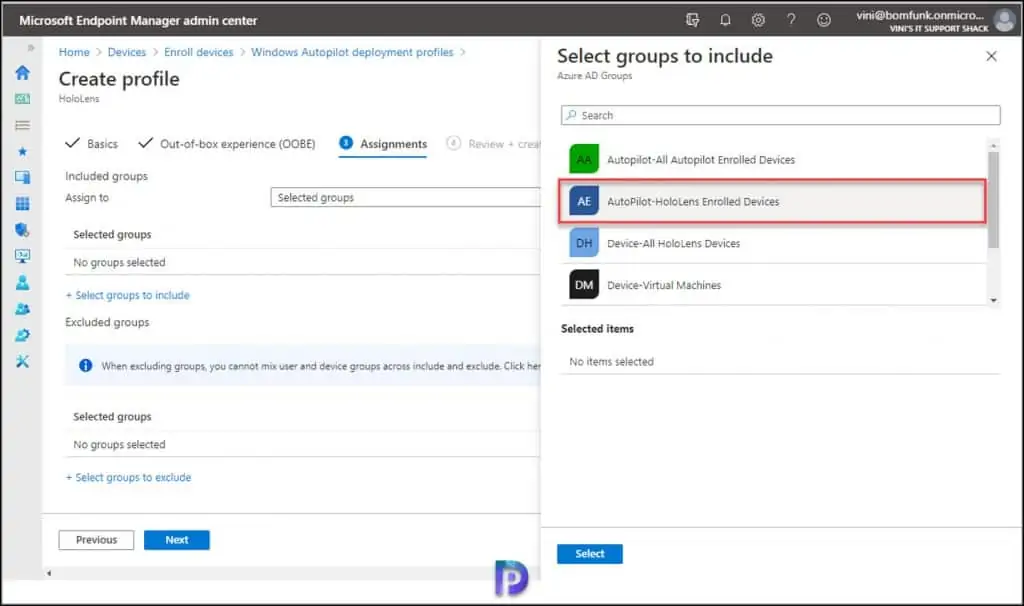Viewport: 1024px width, 606px height.
Task: Click Select groups to include link
Action: point(128,295)
